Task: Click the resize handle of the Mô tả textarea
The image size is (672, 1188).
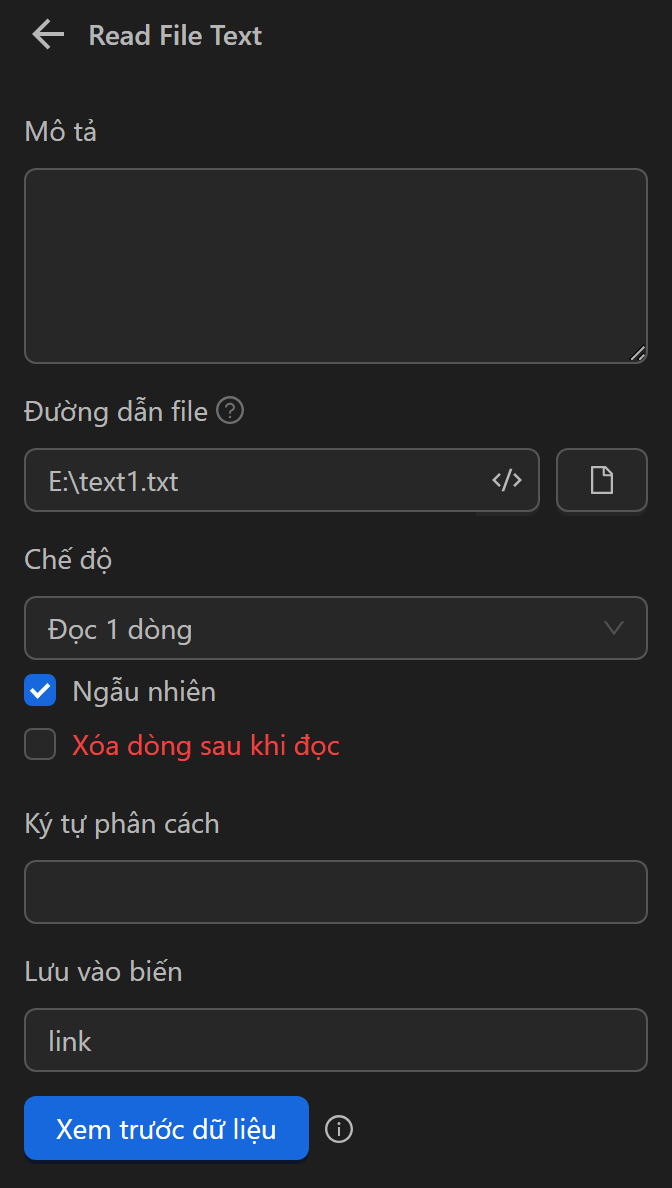Action: tap(640, 353)
